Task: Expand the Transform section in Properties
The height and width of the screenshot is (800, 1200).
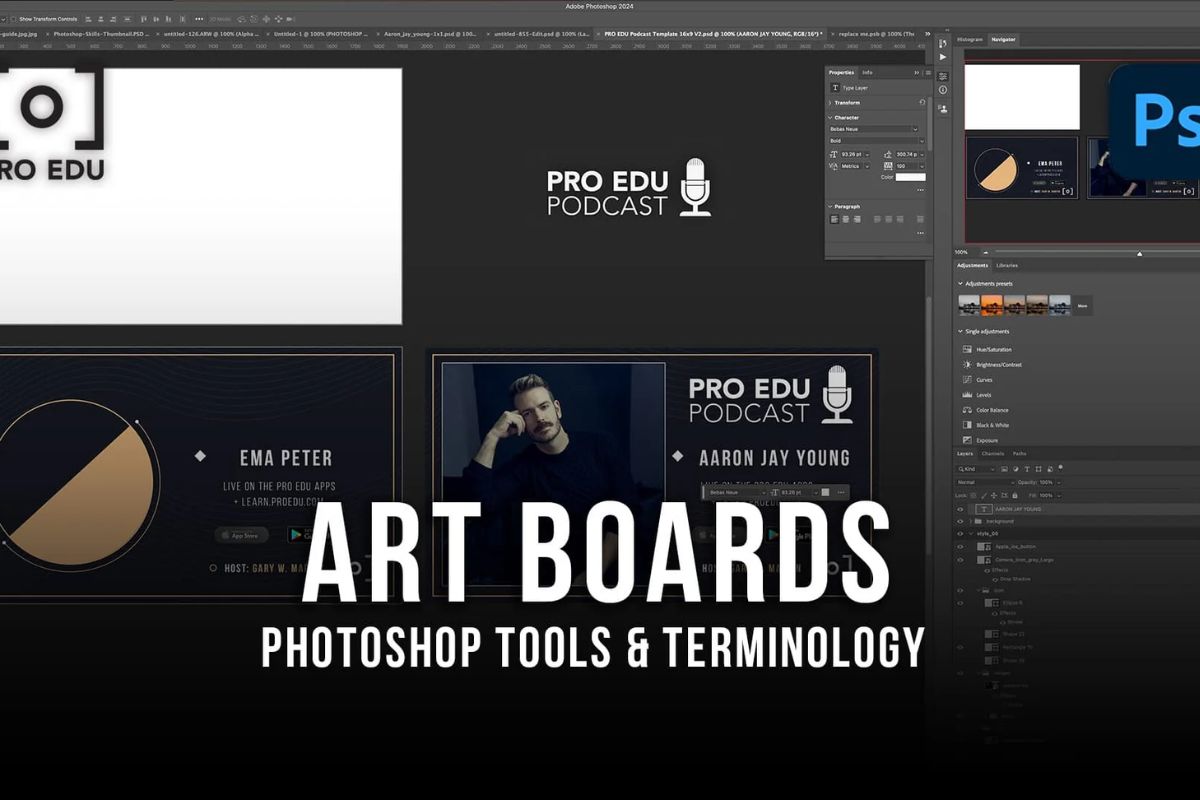Action: point(831,102)
